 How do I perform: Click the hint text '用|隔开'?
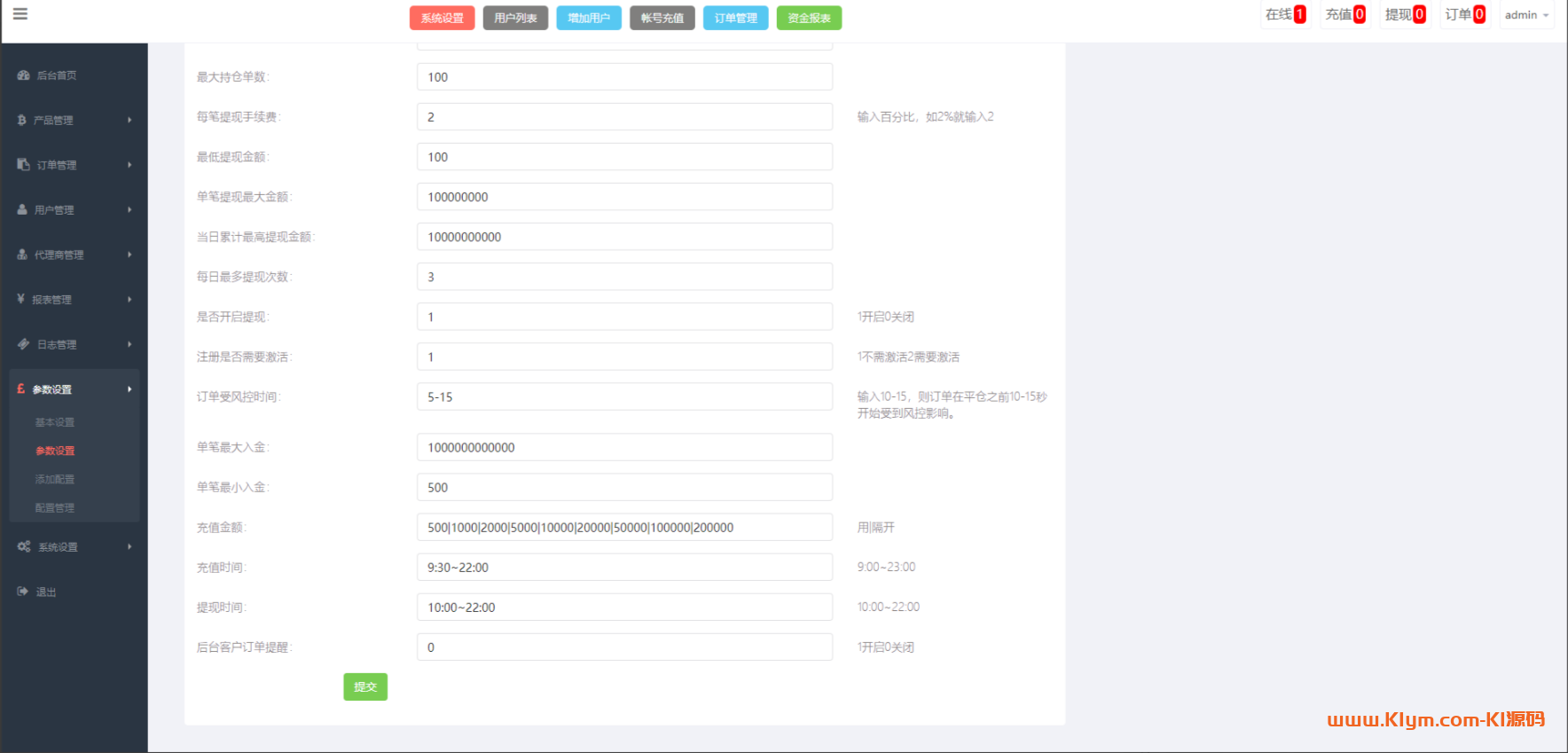[x=875, y=527]
